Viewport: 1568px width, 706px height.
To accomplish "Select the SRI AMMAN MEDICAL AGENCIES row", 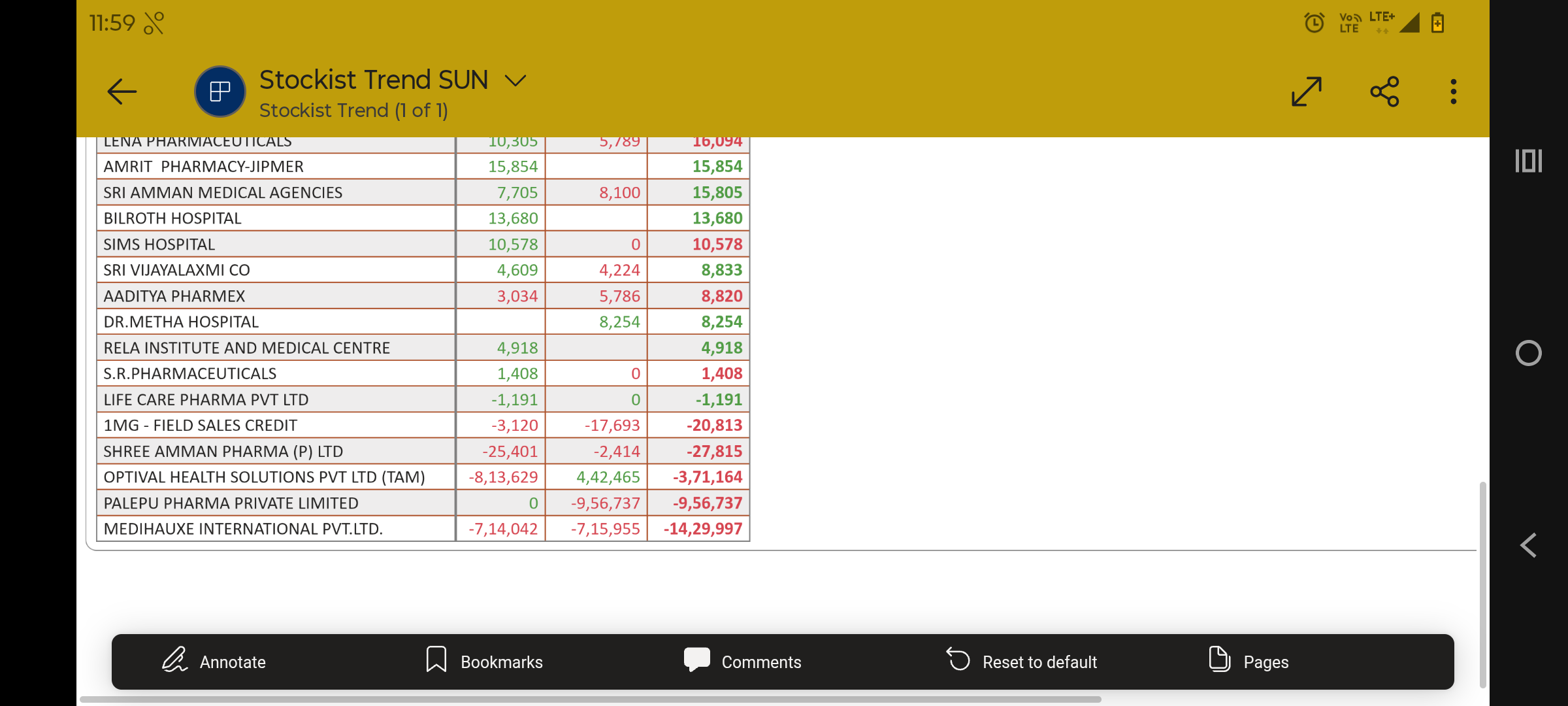I will [x=423, y=192].
